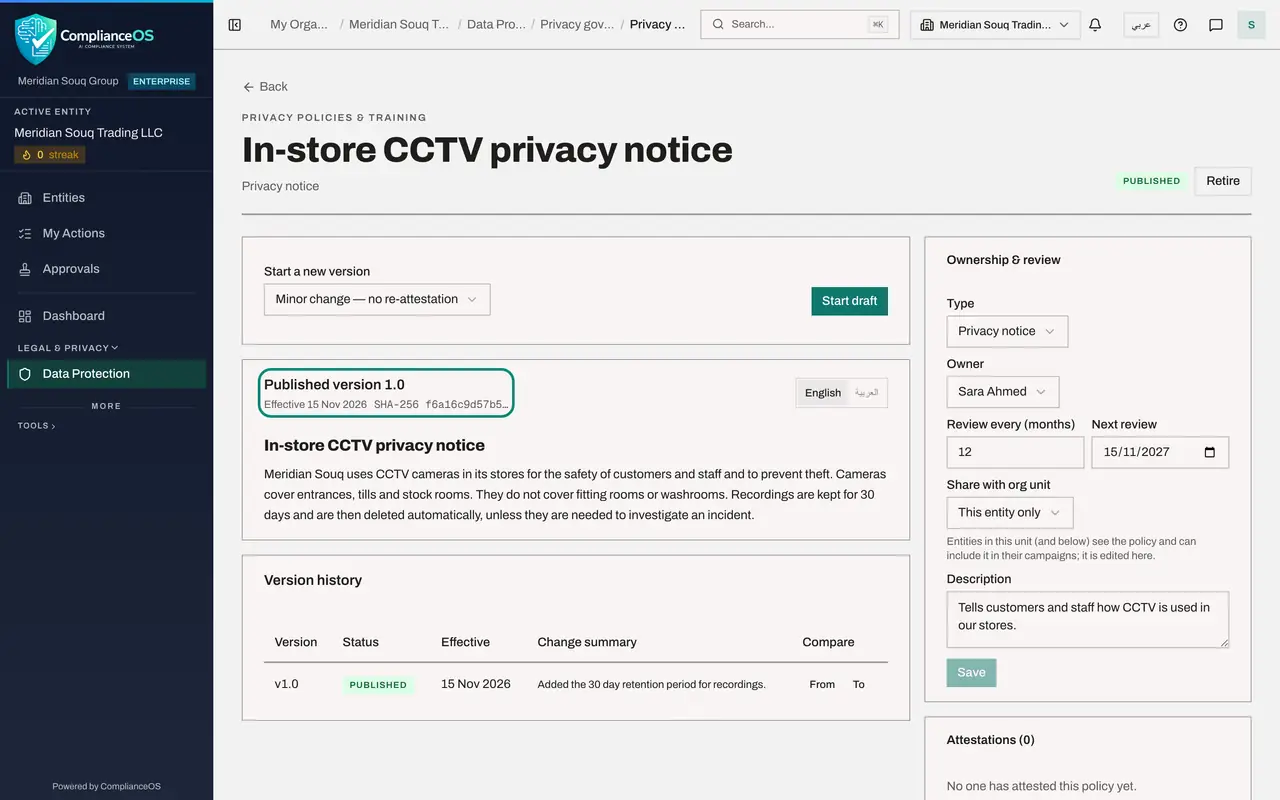Click the SHA-256 hash text
1280x800 pixels.
coord(441,405)
